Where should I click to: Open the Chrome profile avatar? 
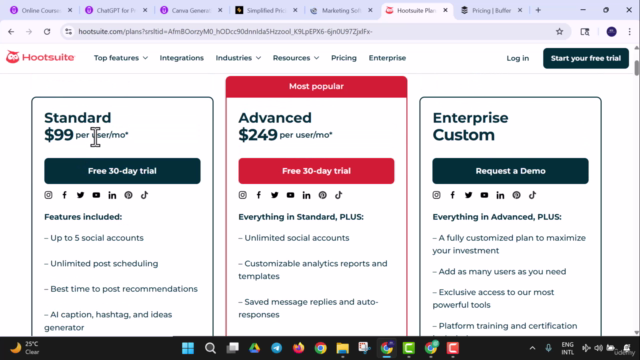[x=611, y=31]
